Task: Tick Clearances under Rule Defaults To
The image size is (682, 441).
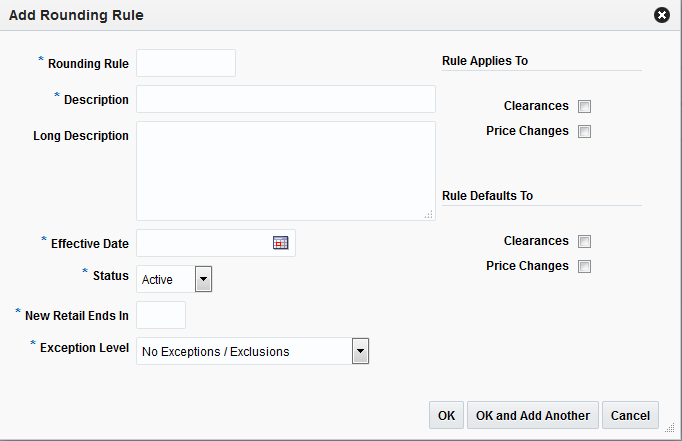Action: click(585, 241)
